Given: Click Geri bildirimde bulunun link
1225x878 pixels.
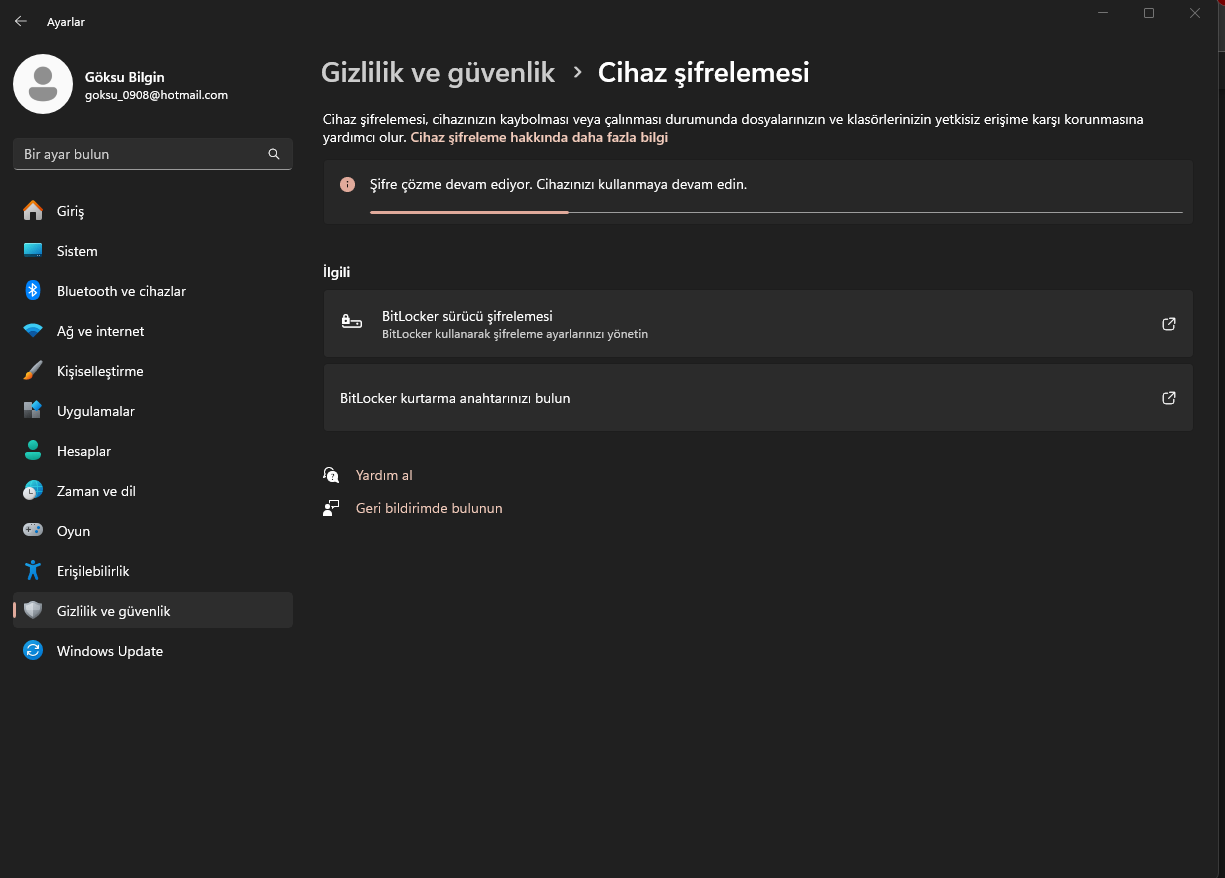Looking at the screenshot, I should (429, 508).
